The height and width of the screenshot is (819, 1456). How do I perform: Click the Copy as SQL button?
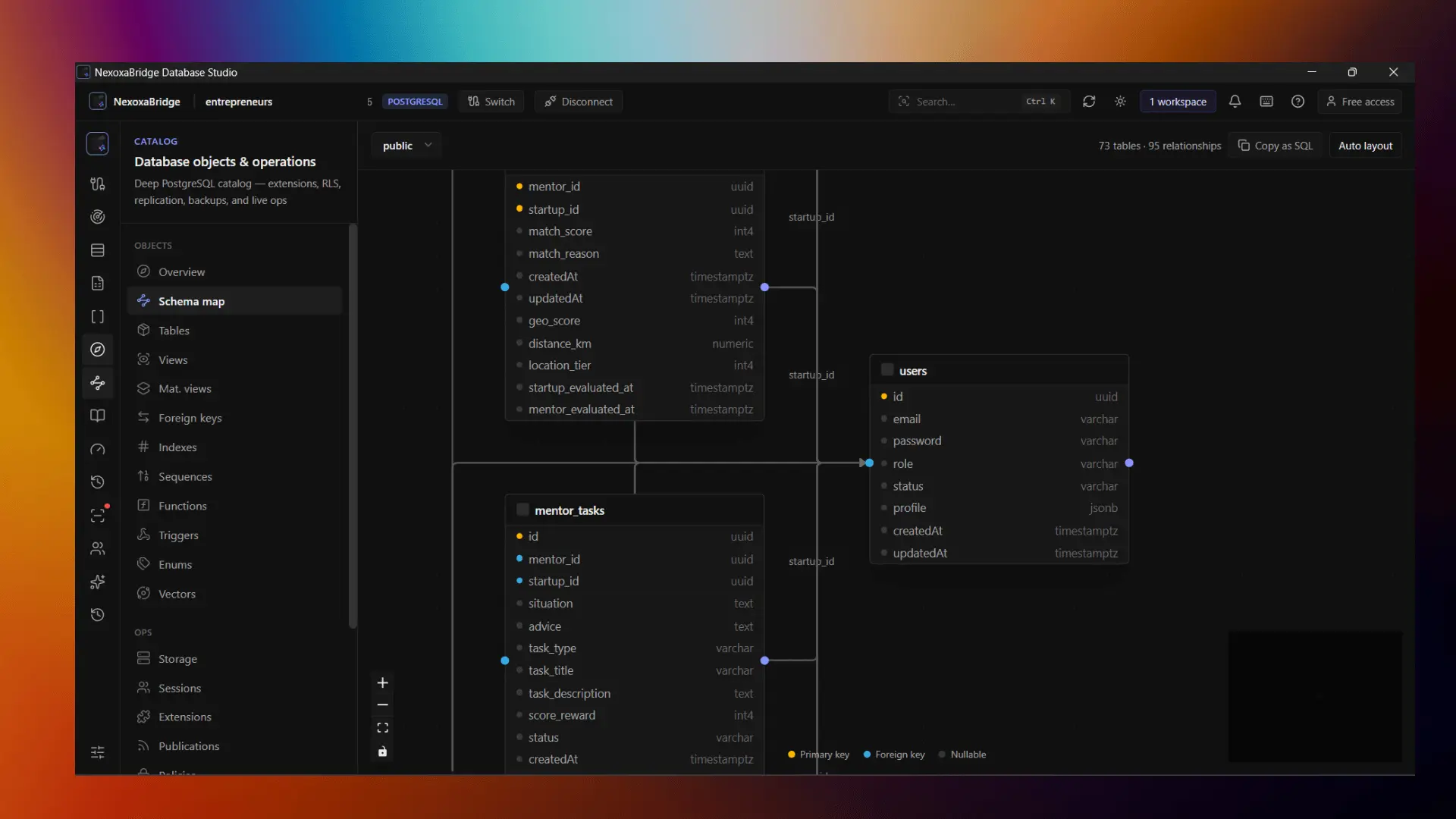tap(1276, 146)
